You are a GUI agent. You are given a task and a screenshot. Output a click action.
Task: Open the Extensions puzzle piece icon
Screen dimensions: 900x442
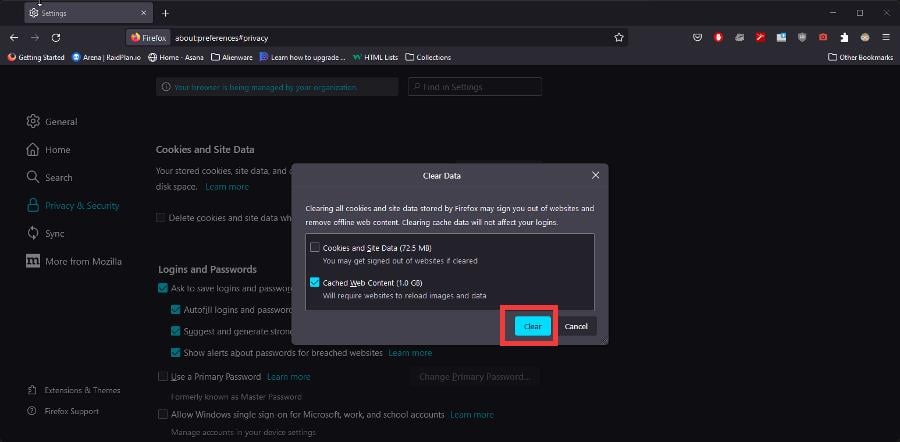click(x=844, y=37)
